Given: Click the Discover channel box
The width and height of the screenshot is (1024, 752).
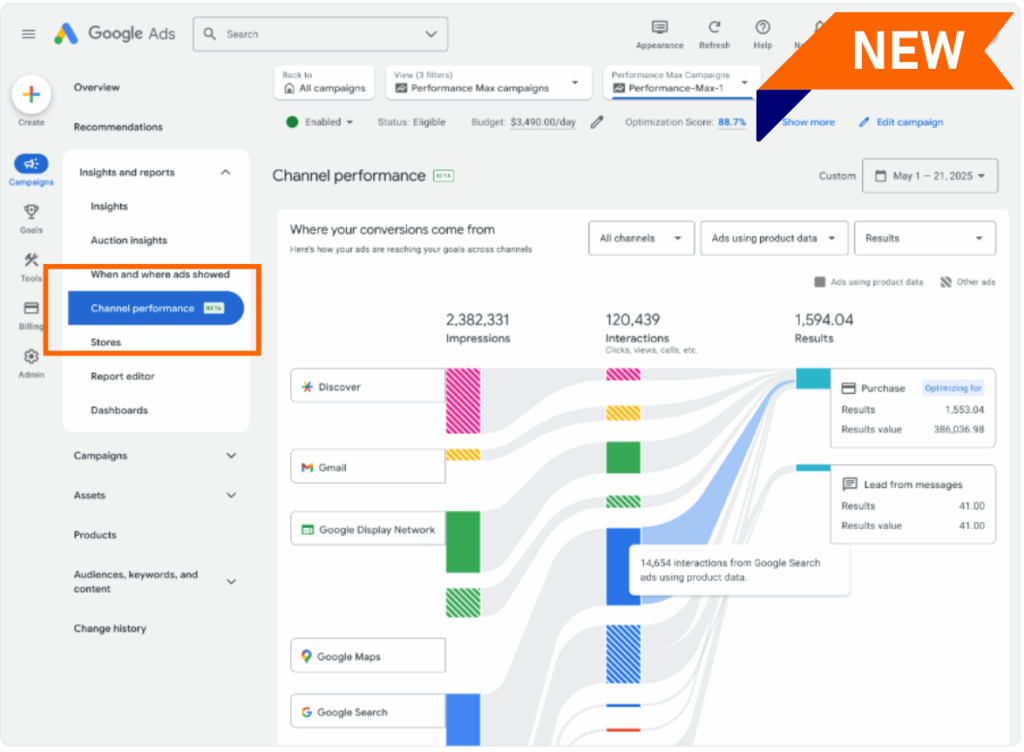Looking at the screenshot, I should click(368, 386).
